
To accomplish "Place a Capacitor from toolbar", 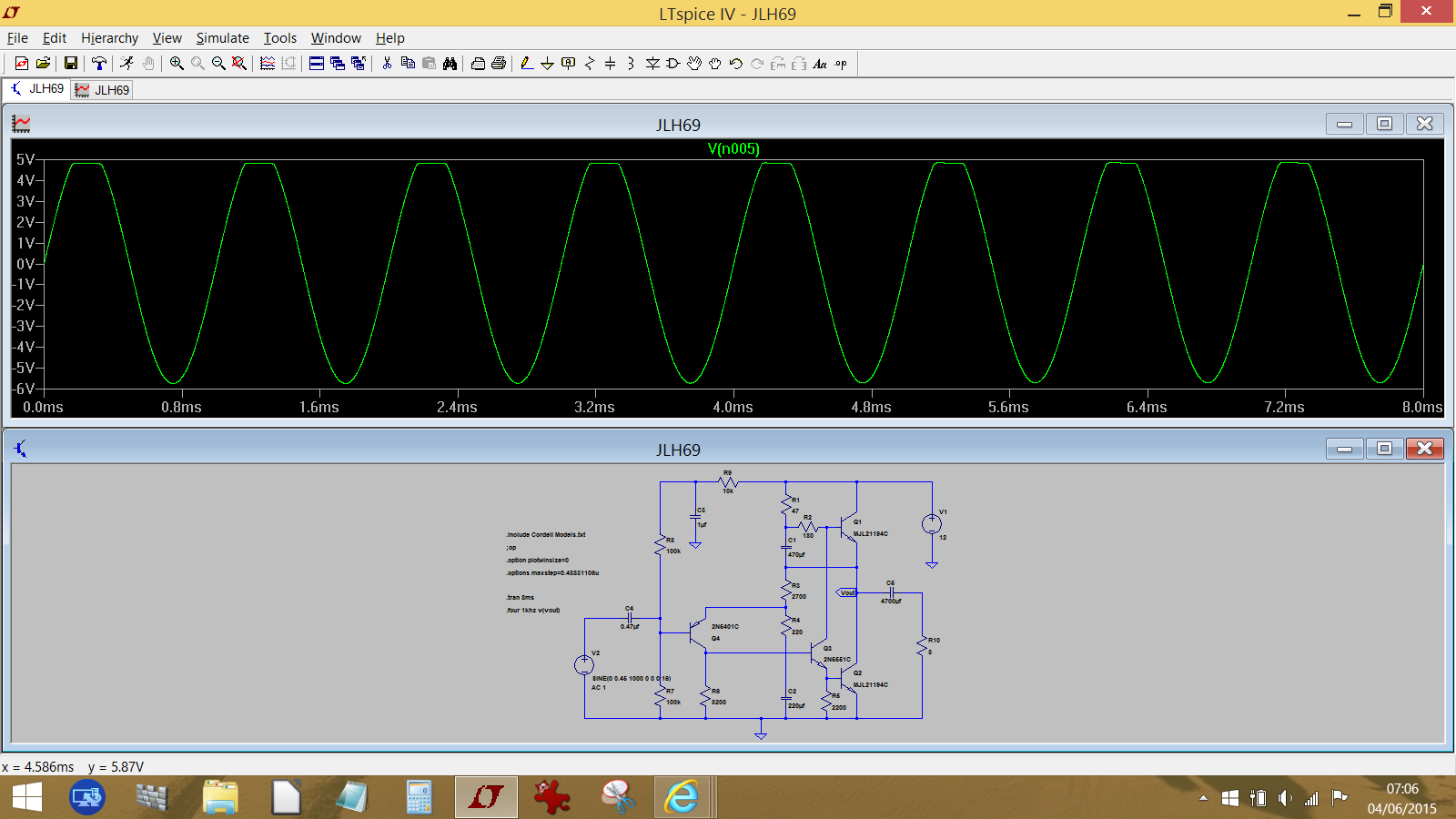I will tap(611, 64).
